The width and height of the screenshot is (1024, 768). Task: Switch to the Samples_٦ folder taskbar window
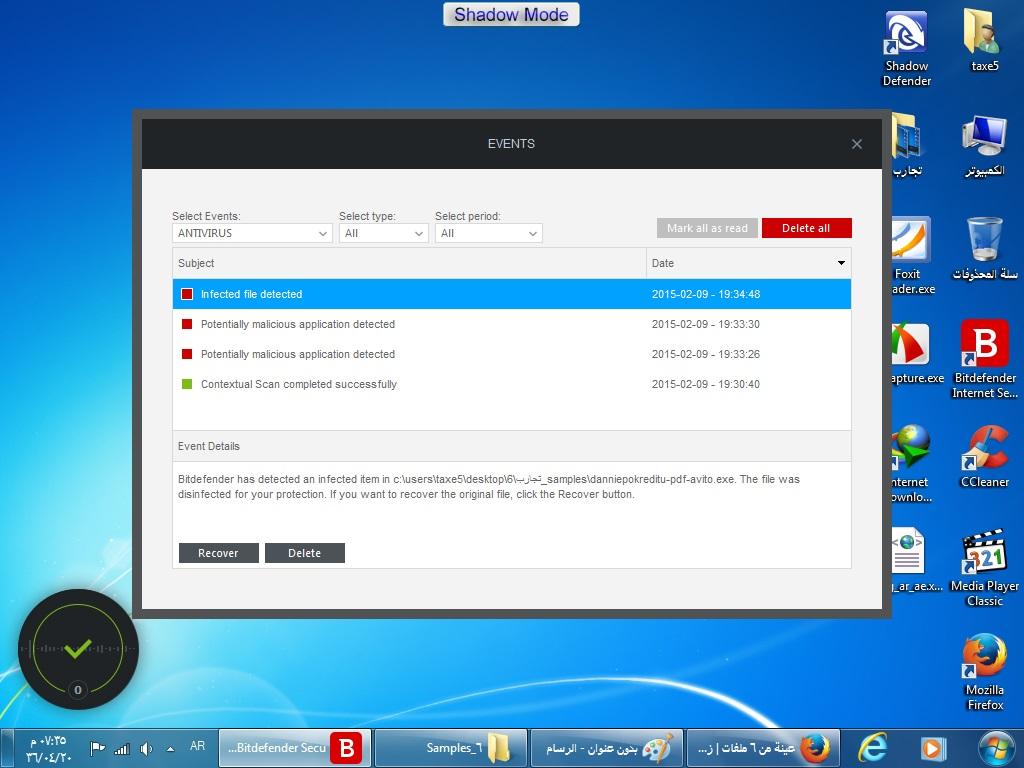(451, 748)
